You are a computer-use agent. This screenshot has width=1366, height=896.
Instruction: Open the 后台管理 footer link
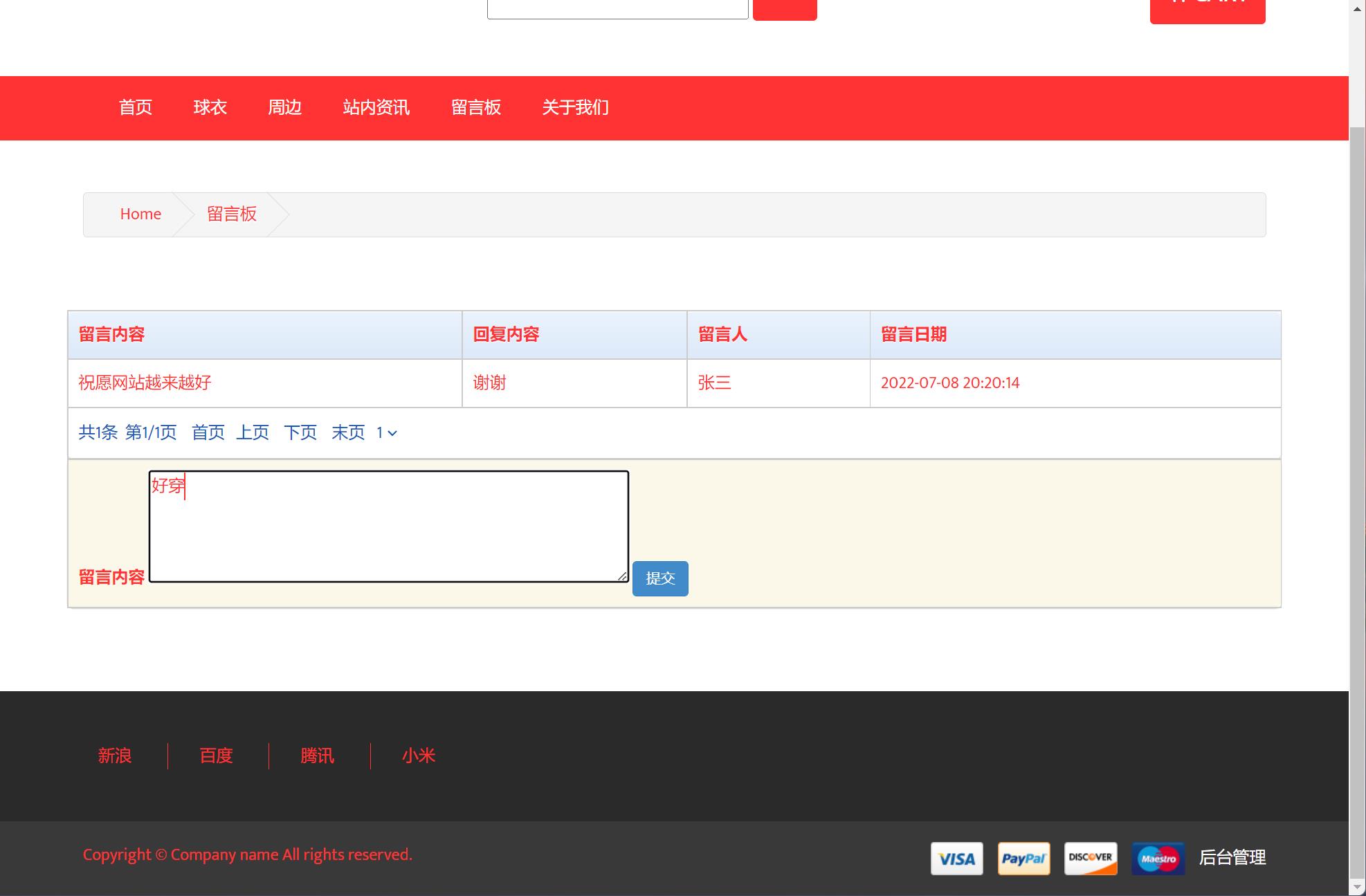(1232, 858)
